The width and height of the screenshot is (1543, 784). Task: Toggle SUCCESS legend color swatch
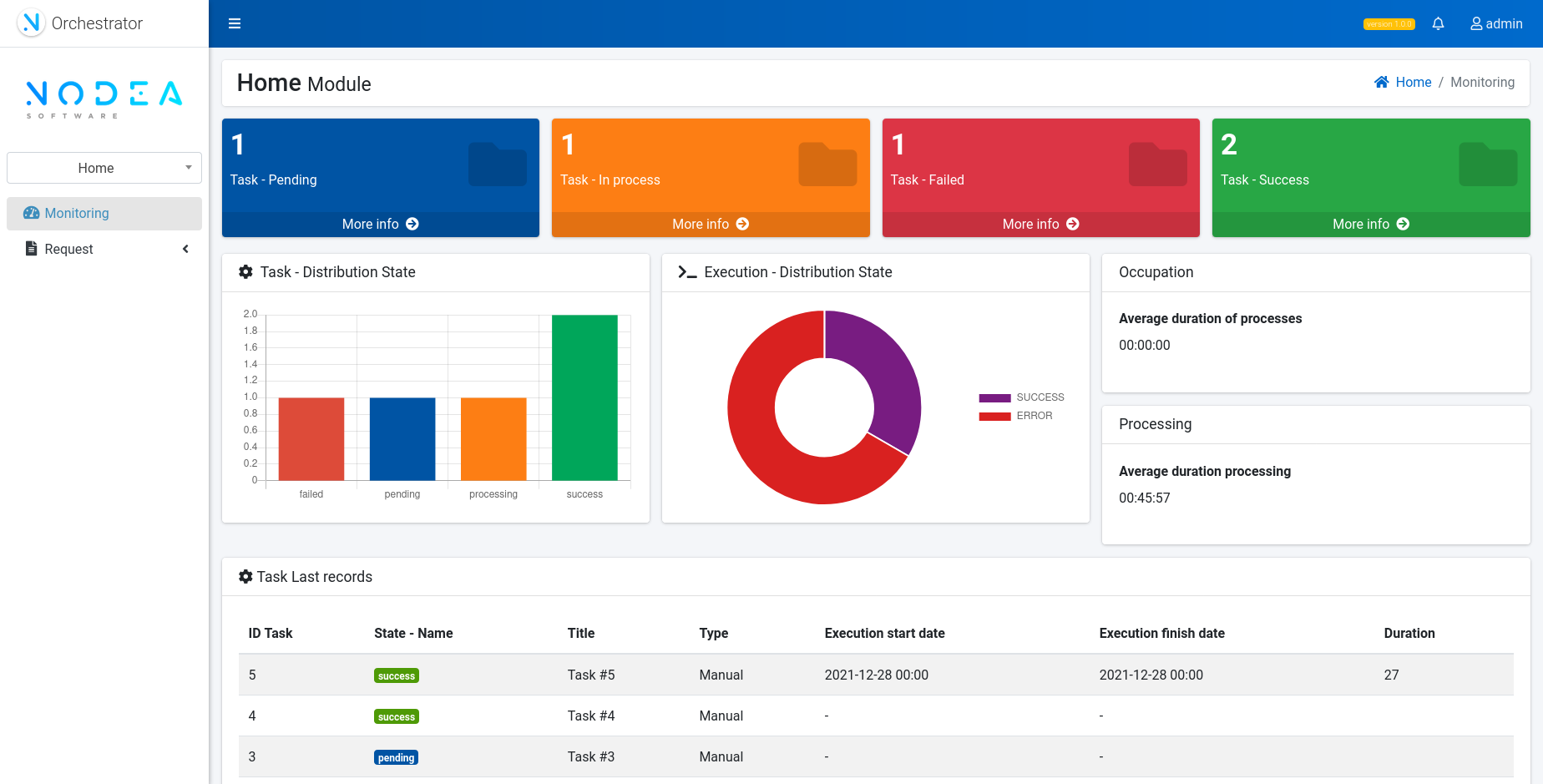coord(994,397)
